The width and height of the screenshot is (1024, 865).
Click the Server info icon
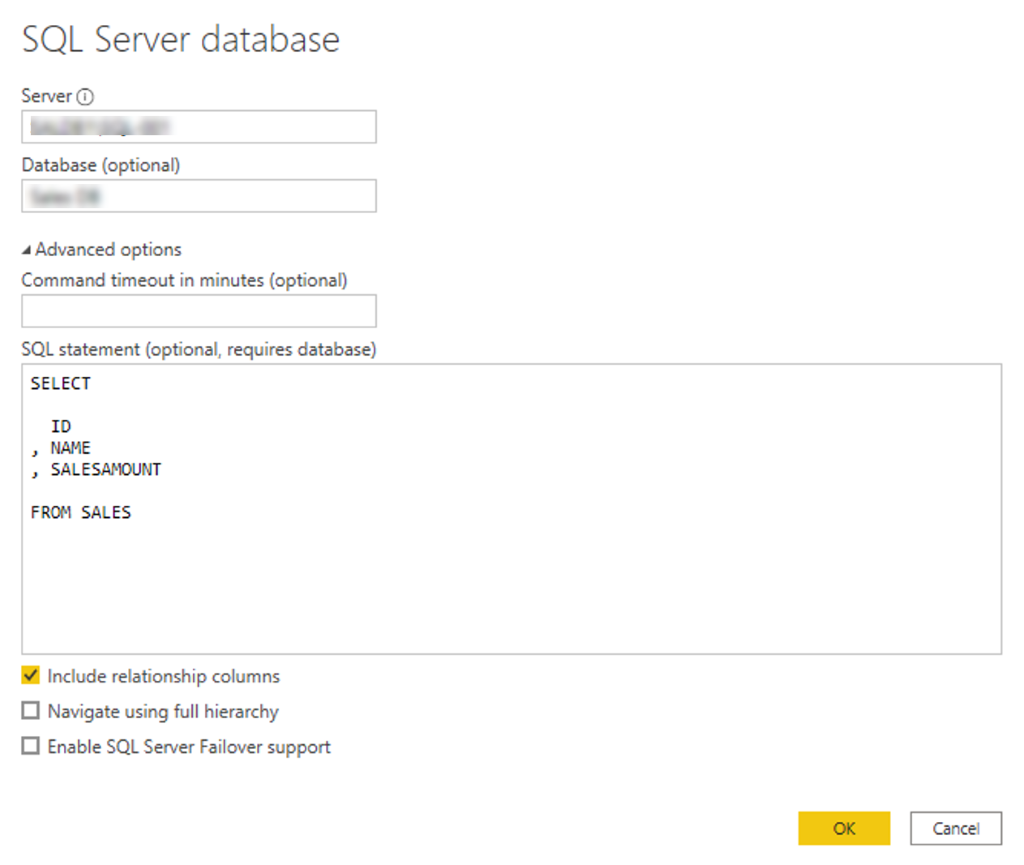tap(85, 97)
